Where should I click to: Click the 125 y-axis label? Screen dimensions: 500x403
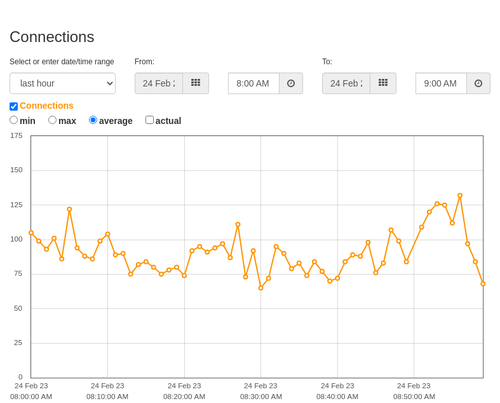coord(16,205)
